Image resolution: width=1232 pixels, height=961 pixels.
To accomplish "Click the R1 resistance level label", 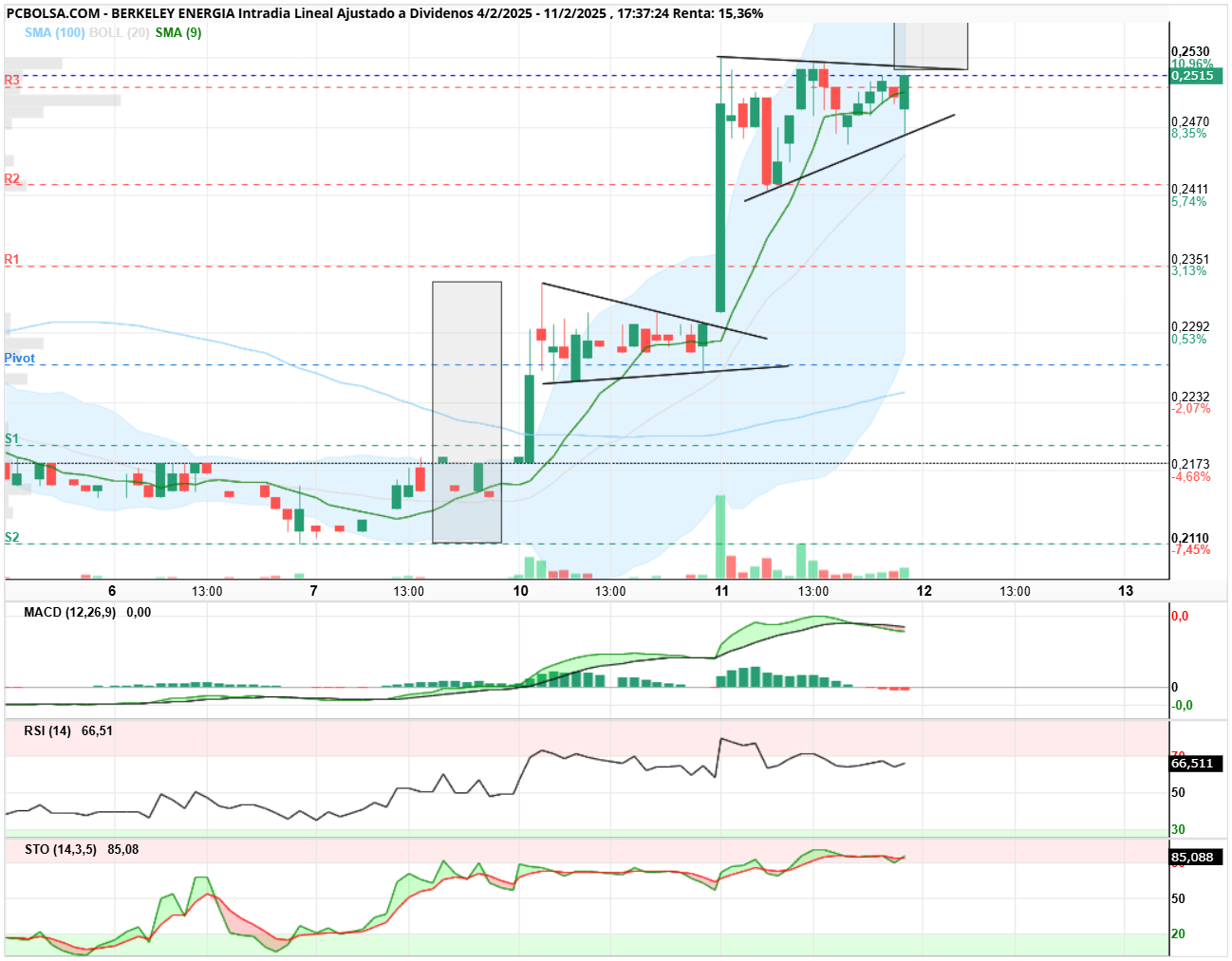I will (12, 259).
